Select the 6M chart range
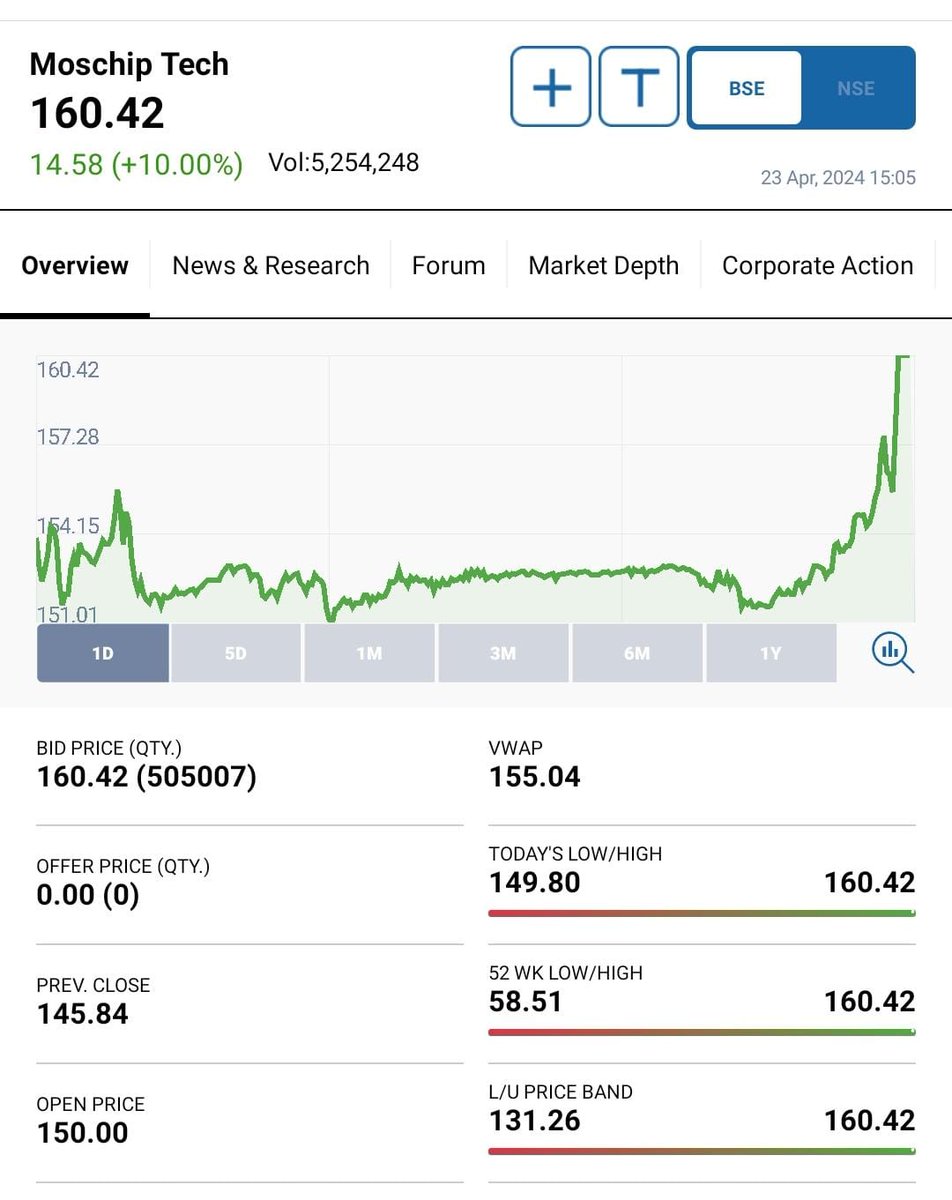The image size is (952, 1200). click(637, 653)
